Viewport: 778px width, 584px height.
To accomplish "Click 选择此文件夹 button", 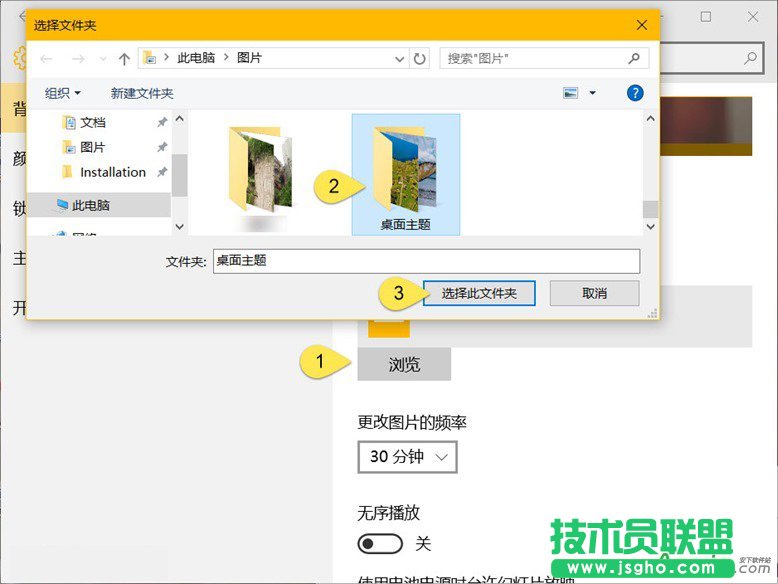I will [x=479, y=293].
